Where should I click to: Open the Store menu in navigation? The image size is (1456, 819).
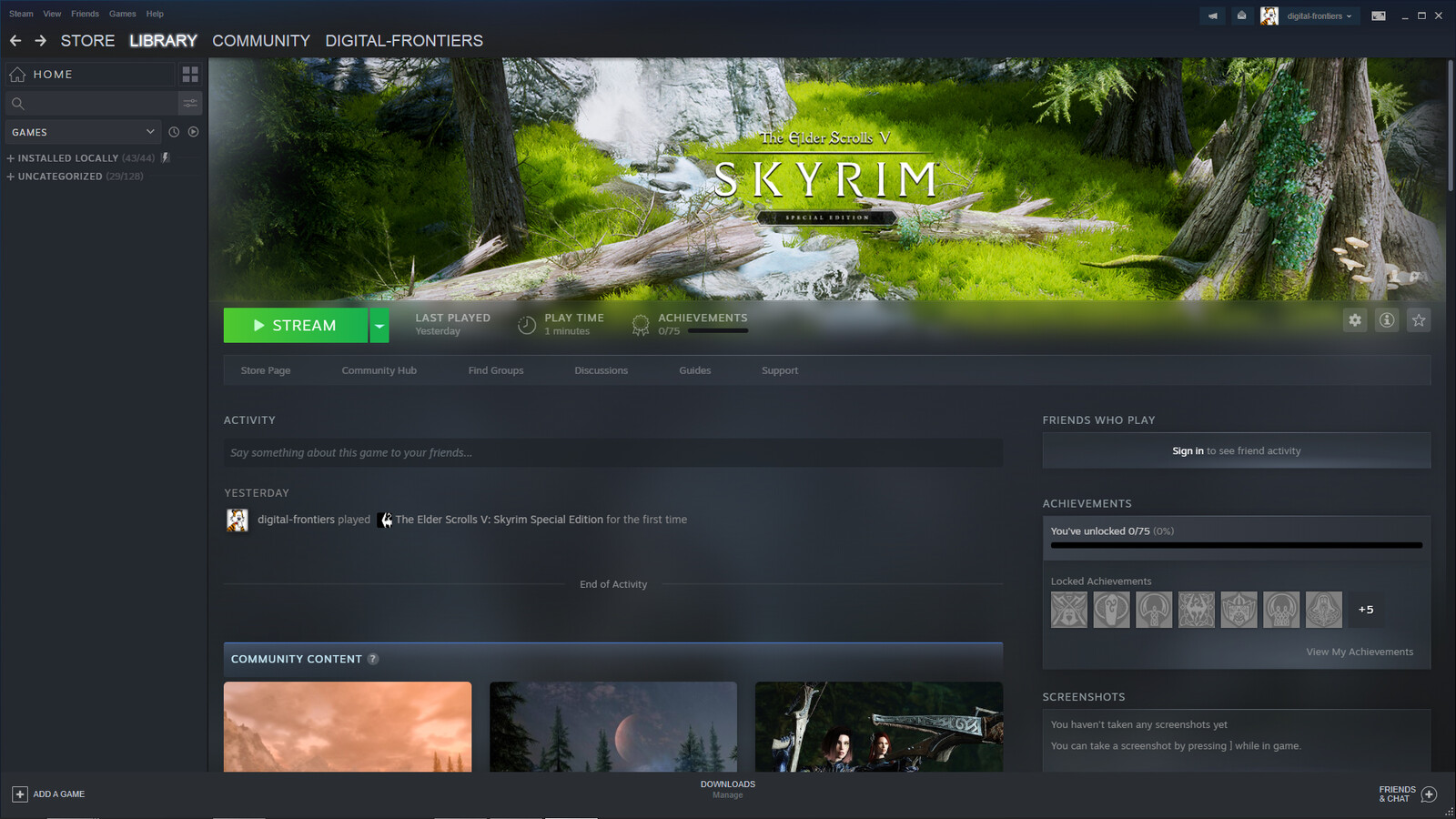click(x=86, y=40)
